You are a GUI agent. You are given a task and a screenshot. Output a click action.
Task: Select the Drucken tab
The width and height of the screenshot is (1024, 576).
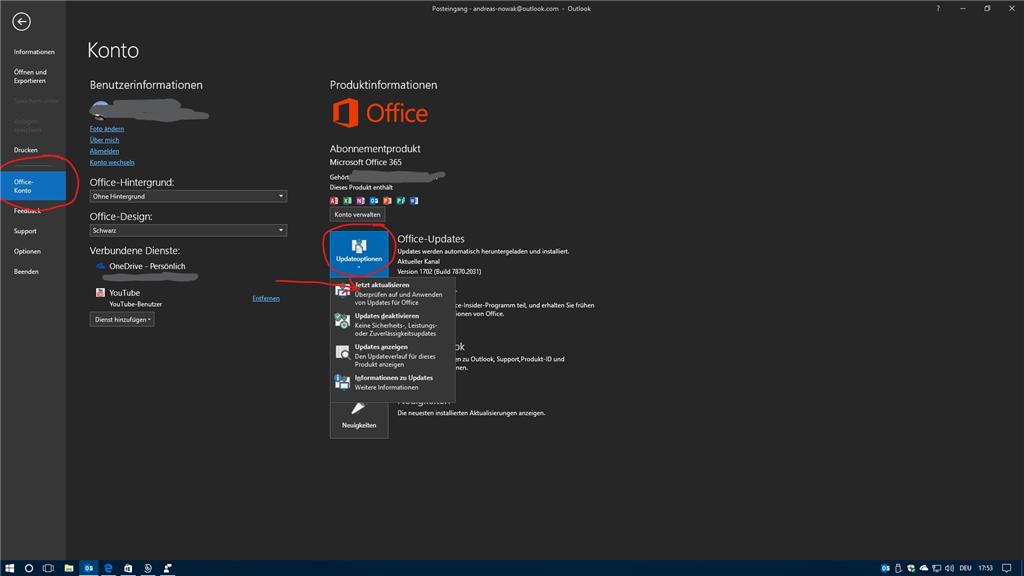25,150
